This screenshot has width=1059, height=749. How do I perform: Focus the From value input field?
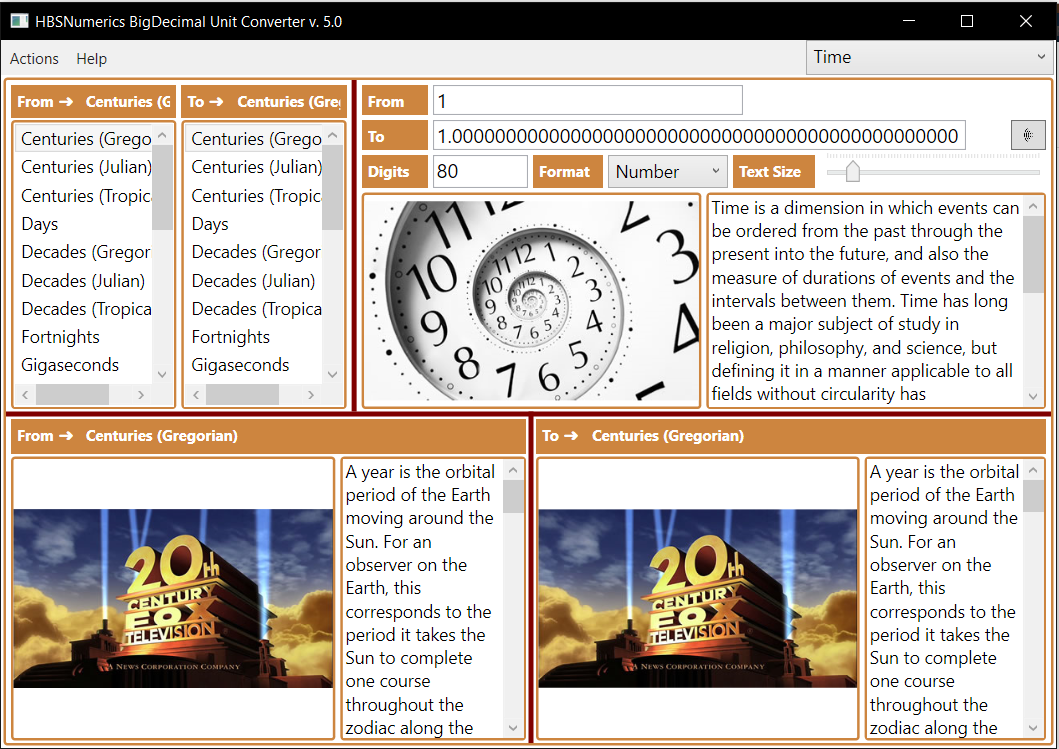587,101
